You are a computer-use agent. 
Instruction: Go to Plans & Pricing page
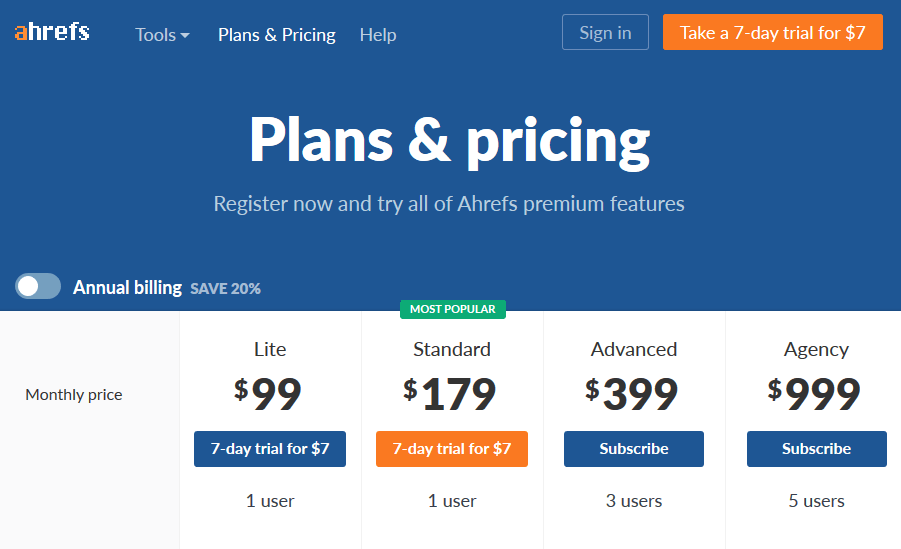click(276, 34)
